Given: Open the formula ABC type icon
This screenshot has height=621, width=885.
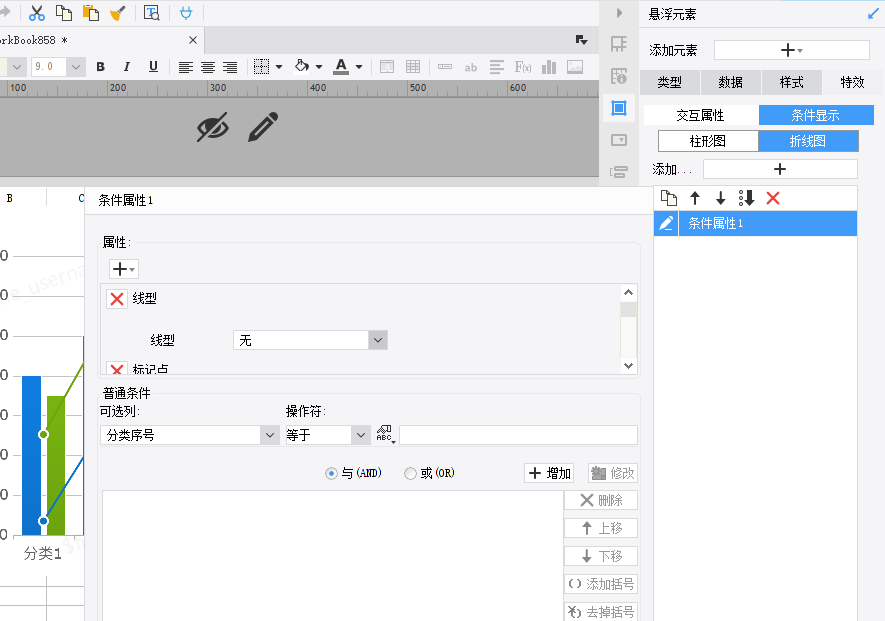Looking at the screenshot, I should click(x=385, y=435).
